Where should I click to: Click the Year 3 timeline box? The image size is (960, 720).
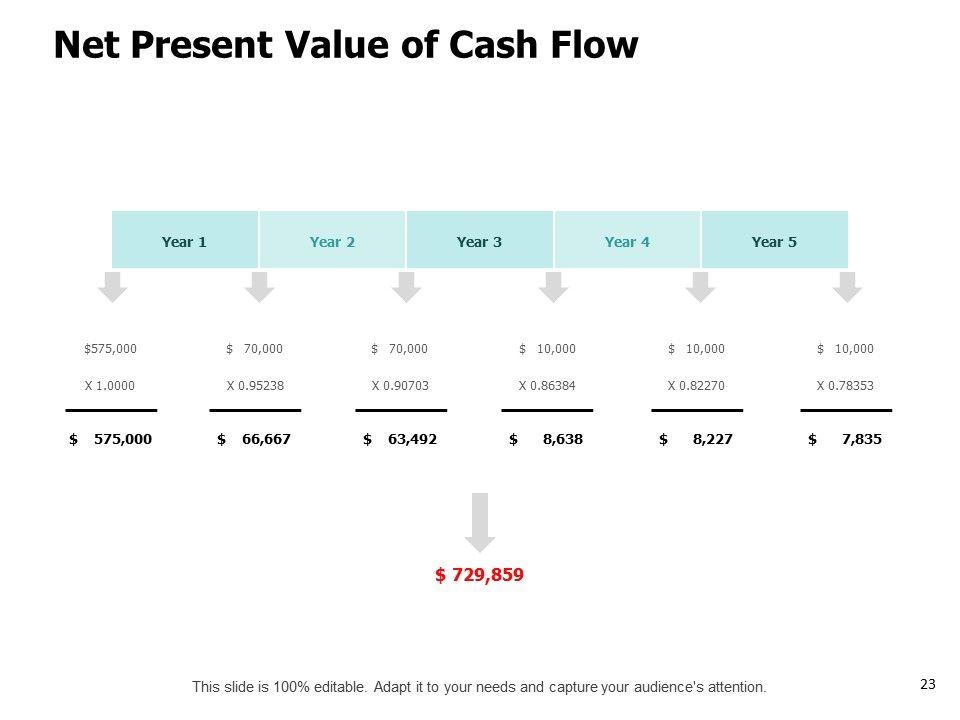pos(479,241)
